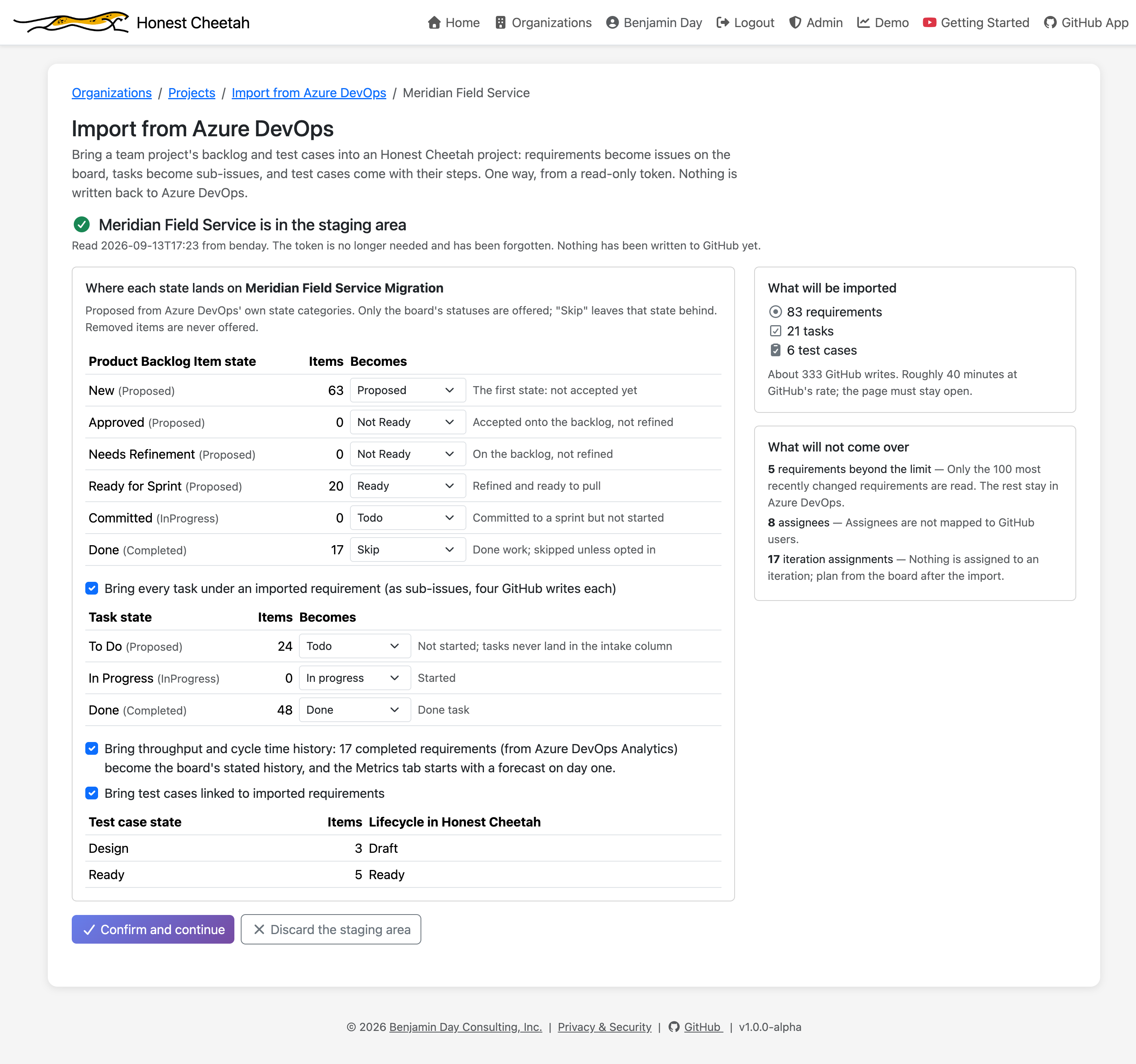Image resolution: width=1136 pixels, height=1064 pixels.
Task: Toggle Bring every task under imported requirement checkbox
Action: point(91,588)
